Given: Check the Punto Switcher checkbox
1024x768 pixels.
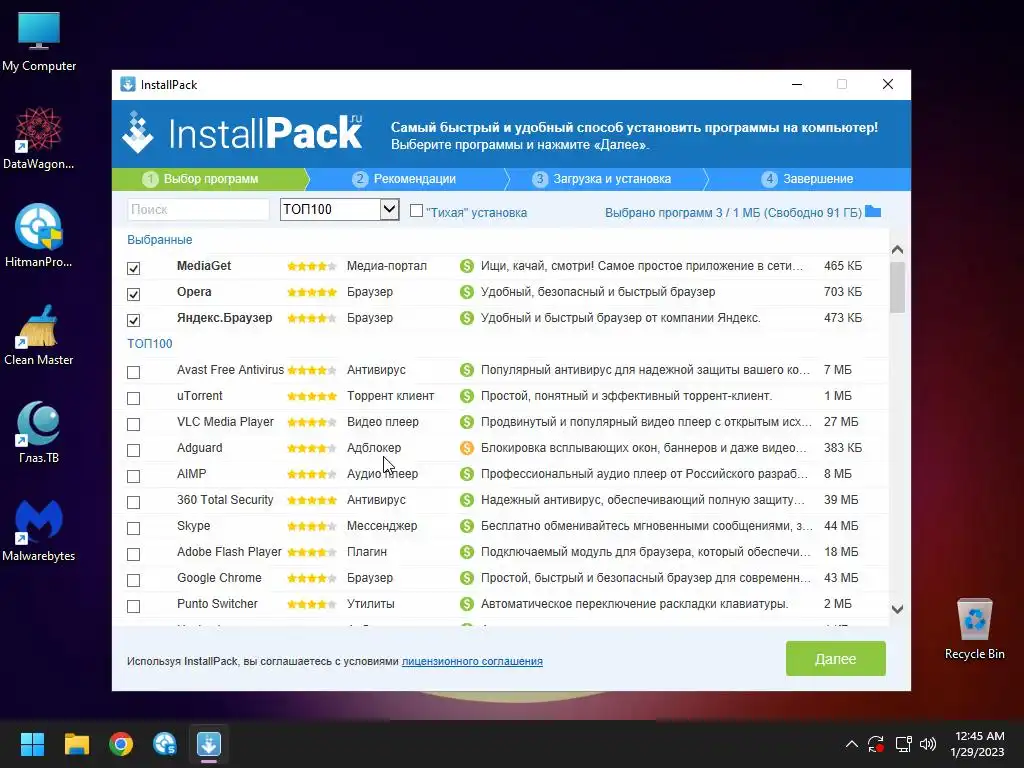Looking at the screenshot, I should 133,606.
